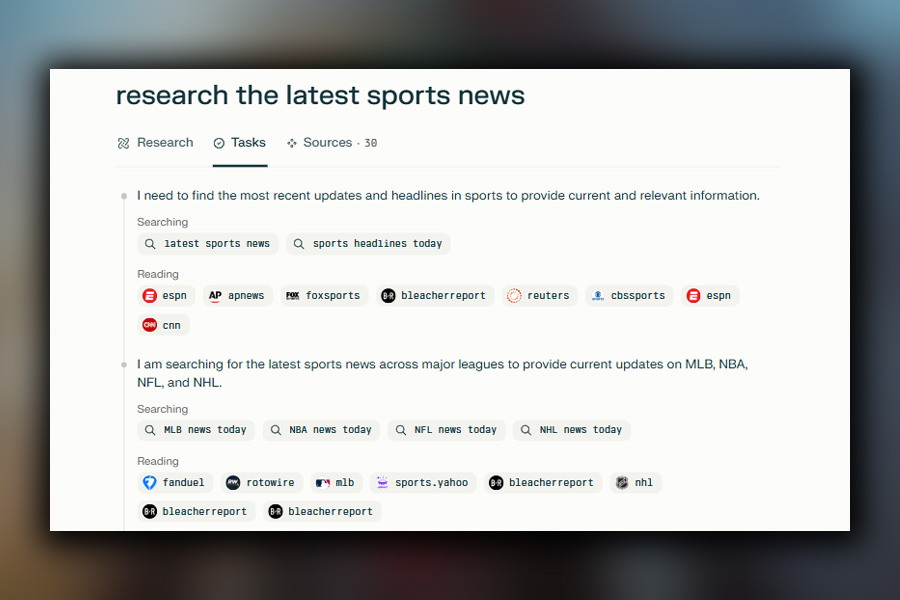The width and height of the screenshot is (900, 600).
Task: Open the cnn source chip
Action: point(163,326)
